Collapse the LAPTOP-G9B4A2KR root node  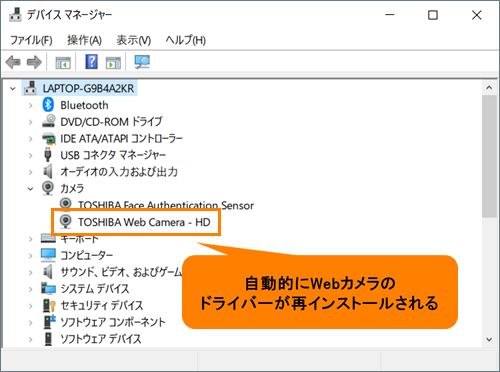[x=13, y=89]
